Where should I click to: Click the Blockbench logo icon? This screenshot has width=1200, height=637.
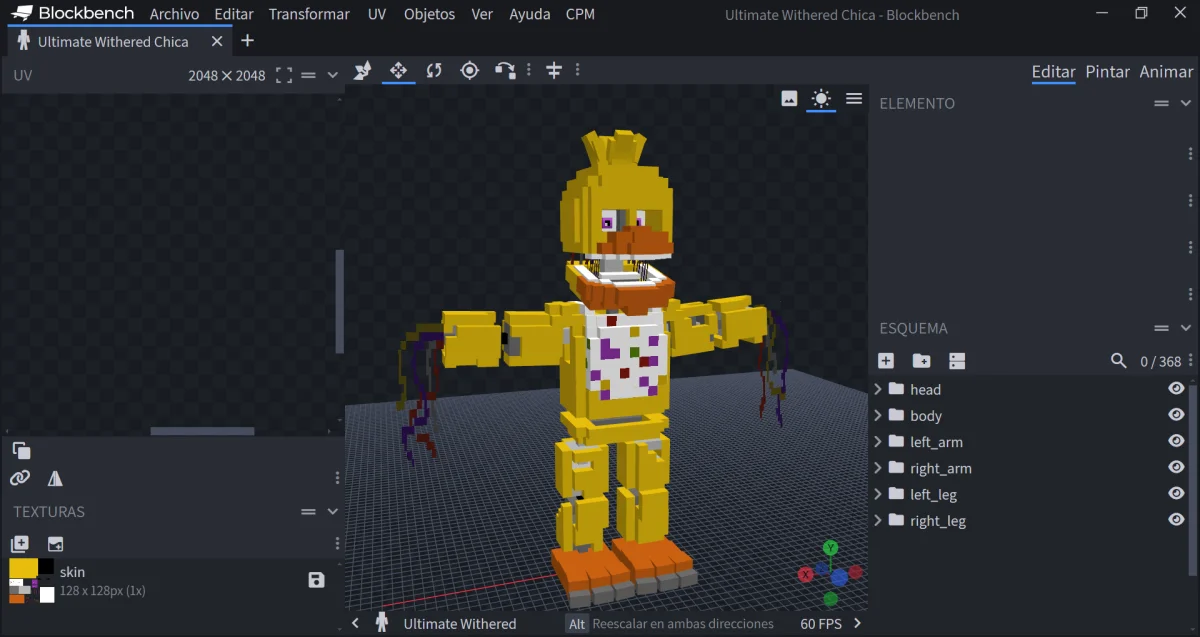click(21, 14)
